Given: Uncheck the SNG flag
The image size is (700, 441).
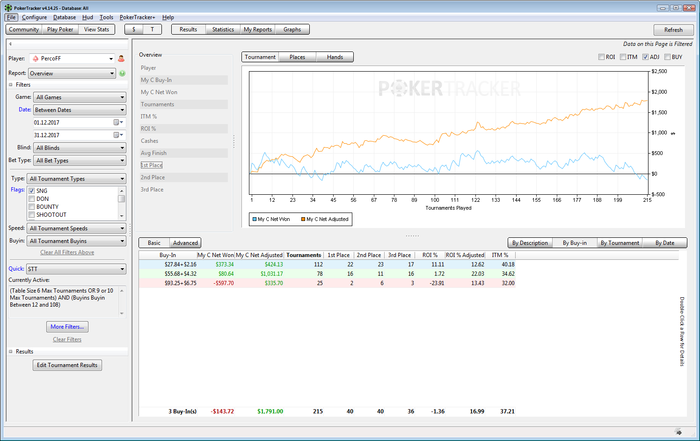Looking at the screenshot, I should point(32,191).
